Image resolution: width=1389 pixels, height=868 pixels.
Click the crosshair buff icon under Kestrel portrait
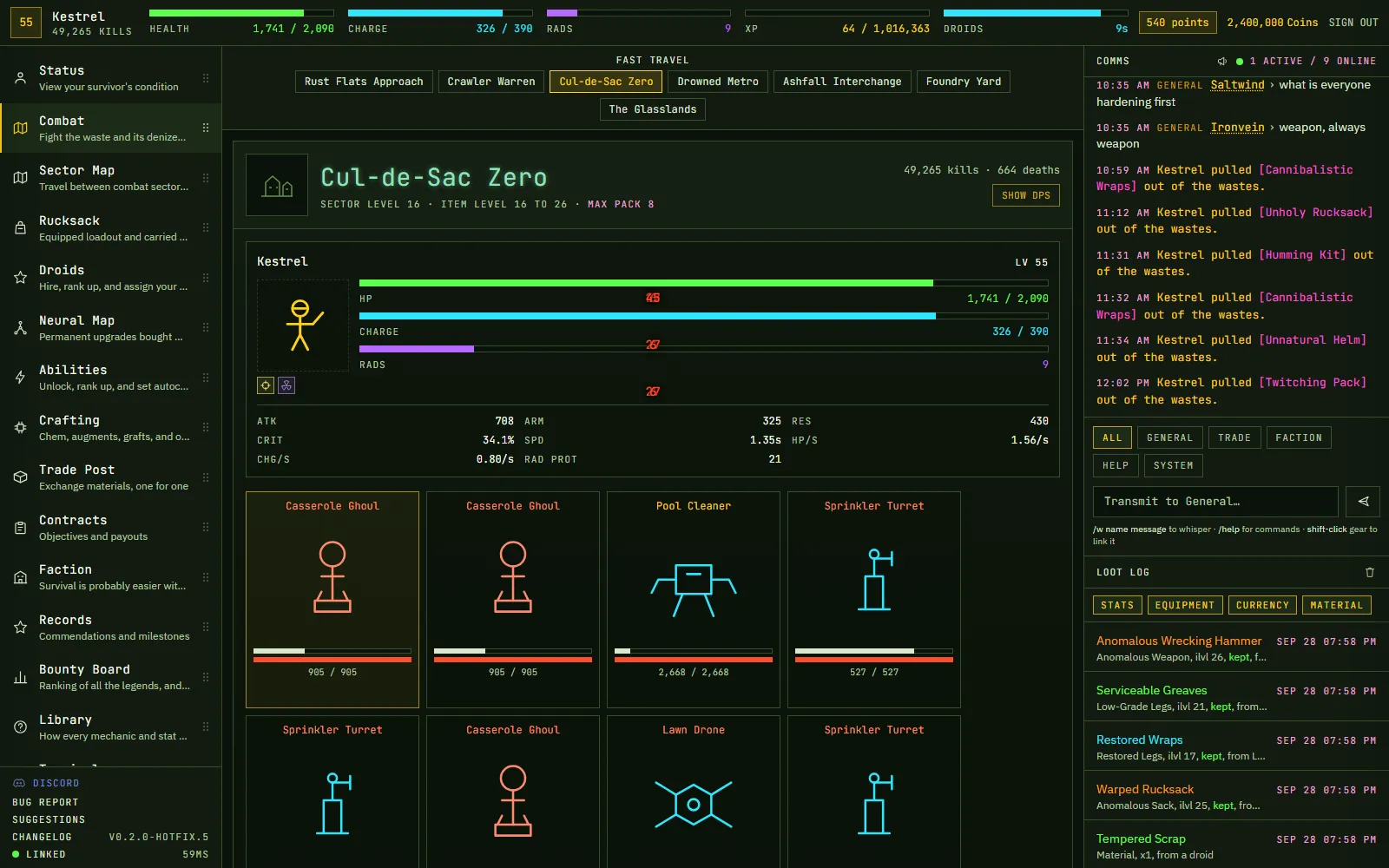tap(266, 385)
